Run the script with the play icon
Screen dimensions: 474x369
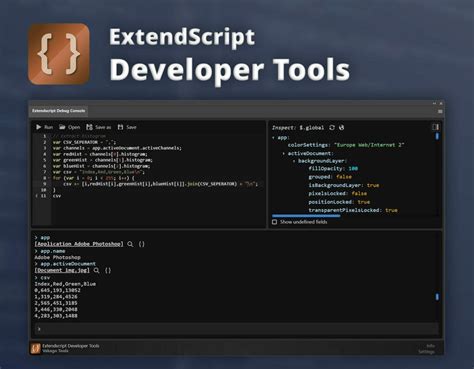[39, 127]
